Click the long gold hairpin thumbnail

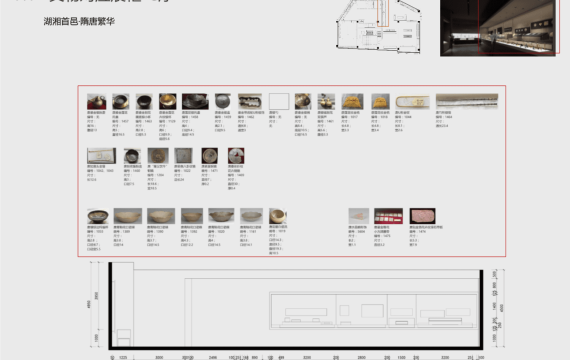point(413,101)
